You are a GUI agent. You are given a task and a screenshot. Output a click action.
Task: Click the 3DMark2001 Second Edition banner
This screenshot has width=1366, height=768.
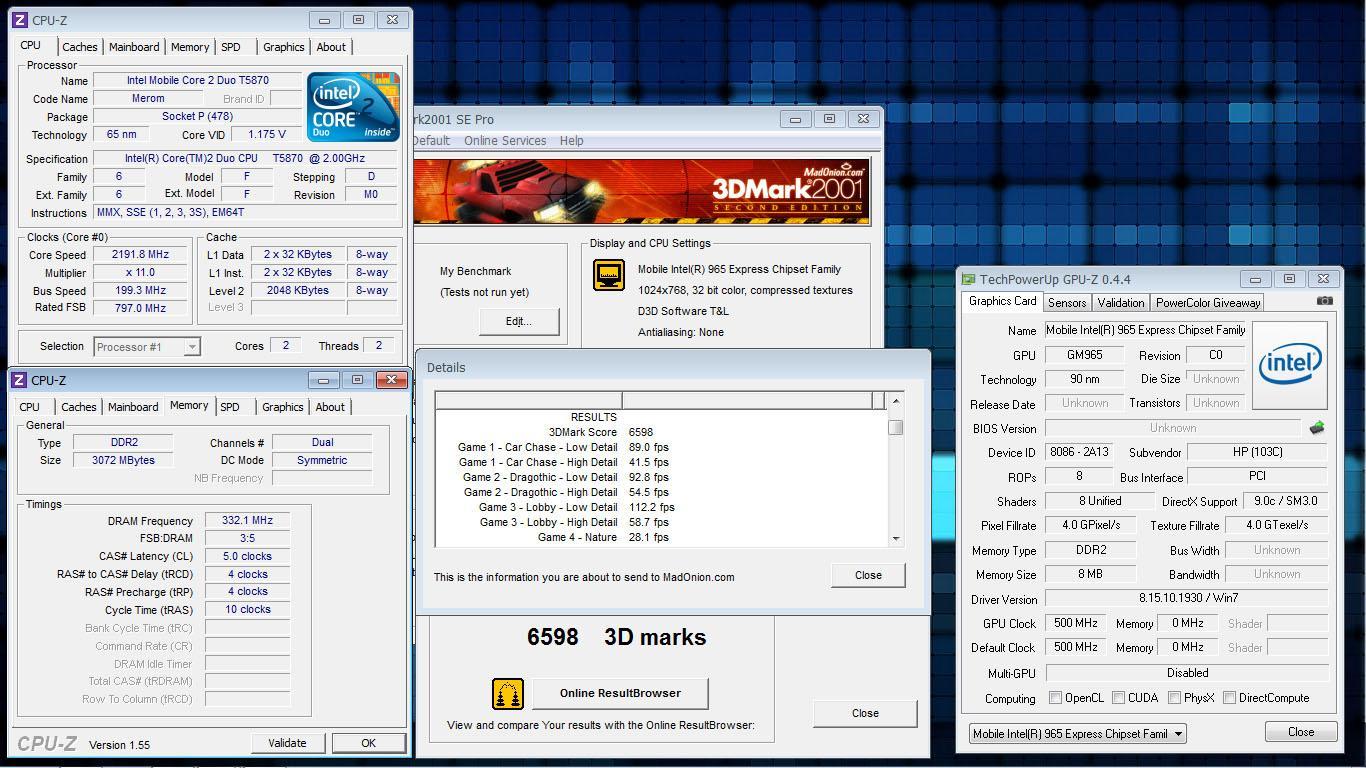click(x=641, y=191)
